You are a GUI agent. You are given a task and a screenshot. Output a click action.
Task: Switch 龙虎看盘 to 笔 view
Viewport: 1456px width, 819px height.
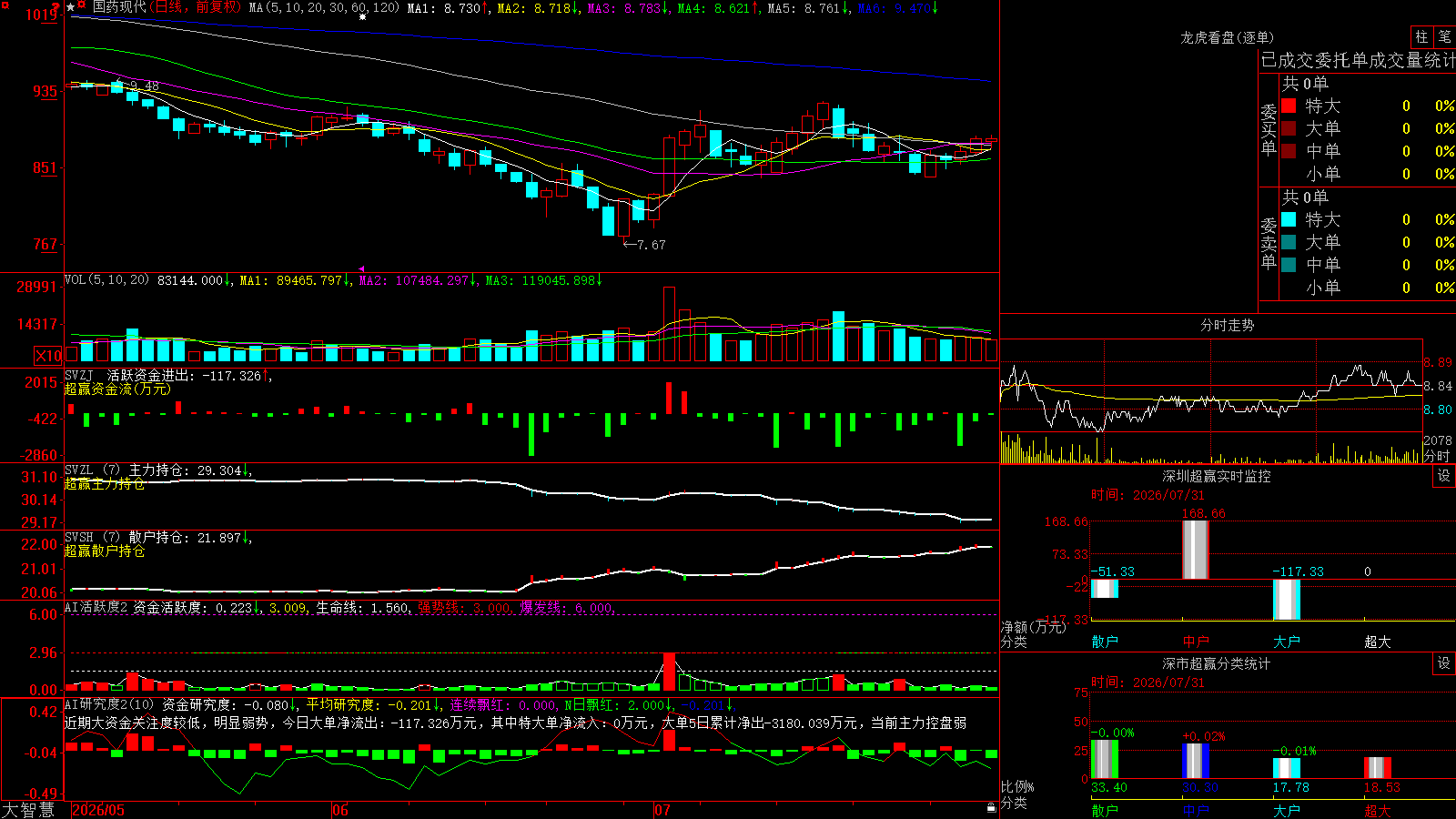pos(1444,36)
